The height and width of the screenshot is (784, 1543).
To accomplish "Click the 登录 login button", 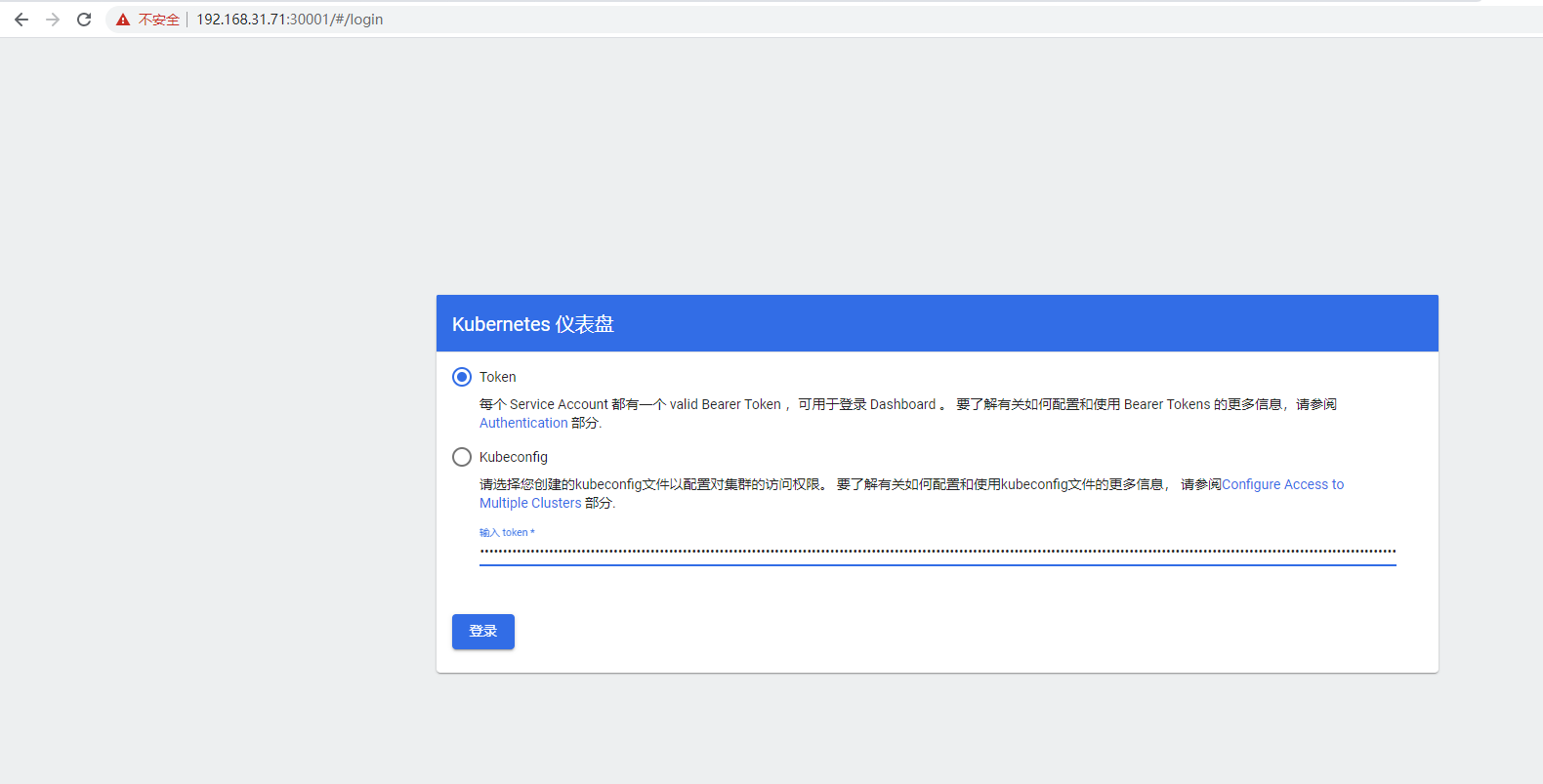I will tap(483, 632).
